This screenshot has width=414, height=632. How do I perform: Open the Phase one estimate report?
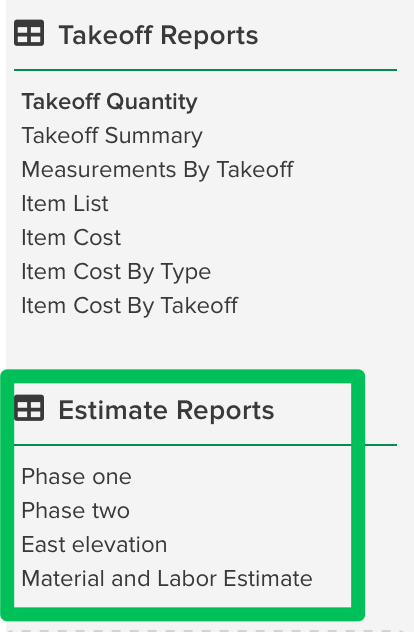click(x=77, y=476)
